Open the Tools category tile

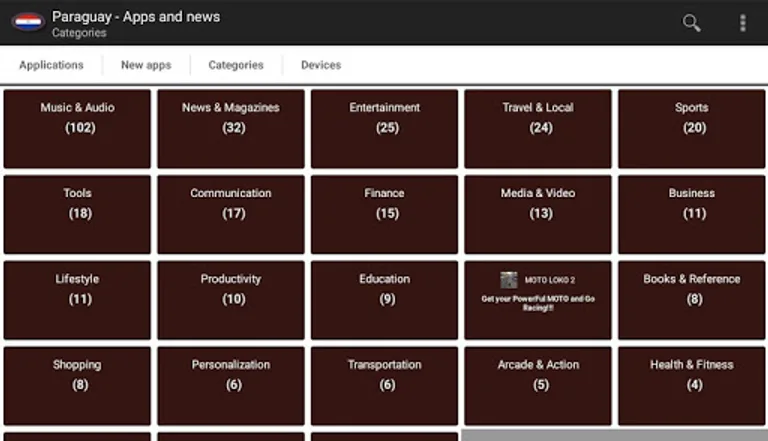point(77,215)
